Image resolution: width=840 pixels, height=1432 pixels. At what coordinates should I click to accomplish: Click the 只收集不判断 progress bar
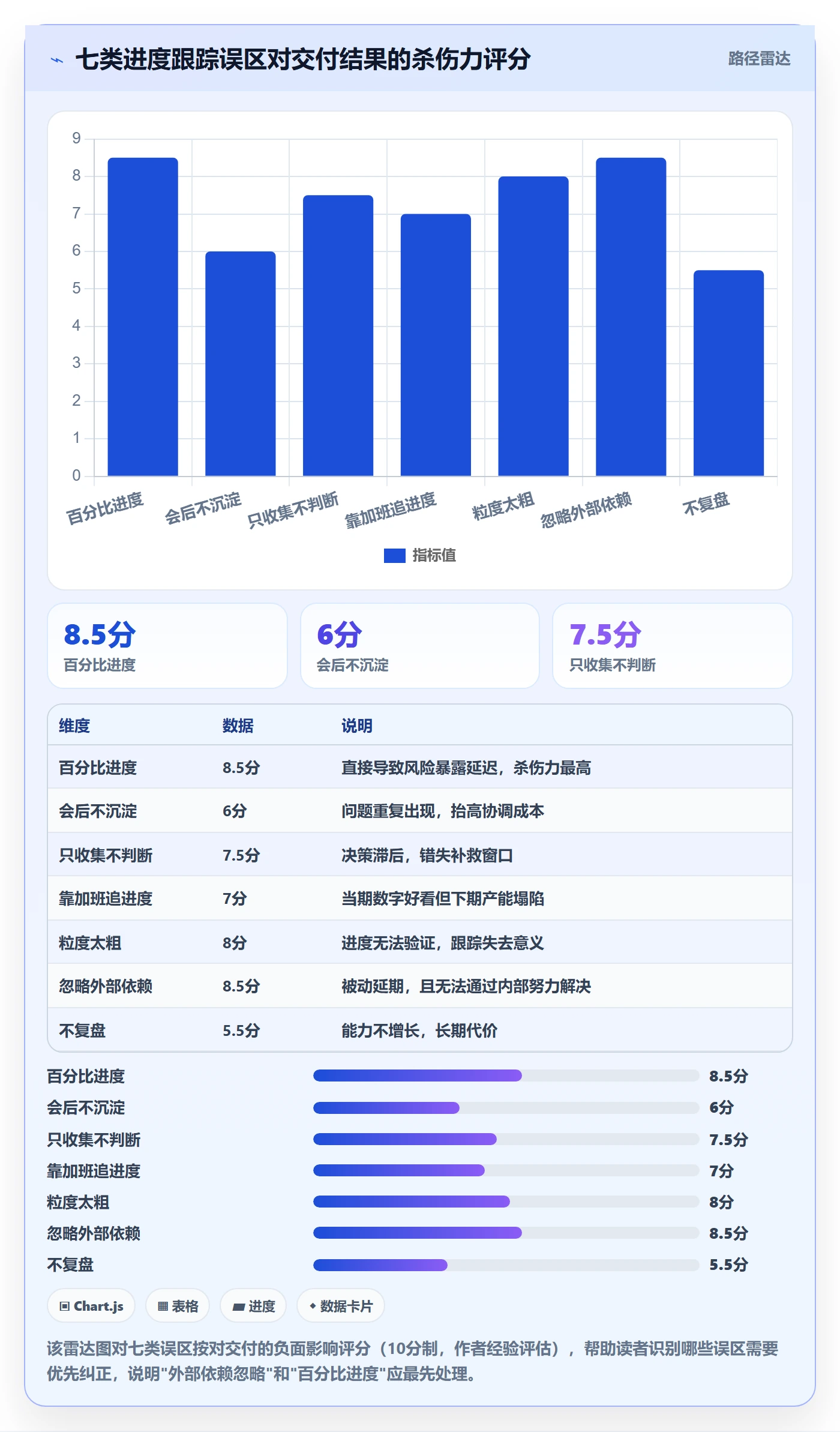pos(506,1139)
